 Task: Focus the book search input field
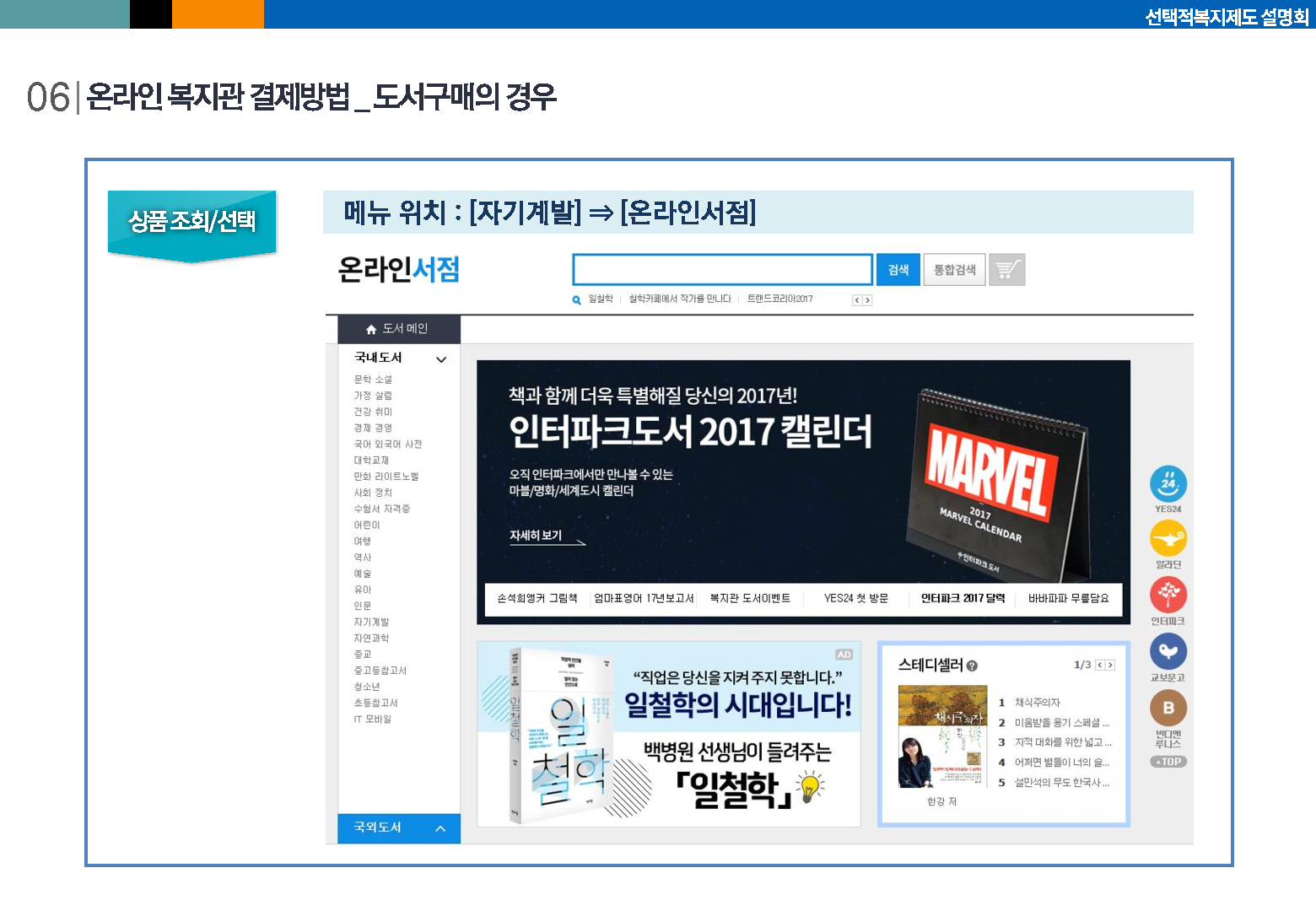coord(722,270)
